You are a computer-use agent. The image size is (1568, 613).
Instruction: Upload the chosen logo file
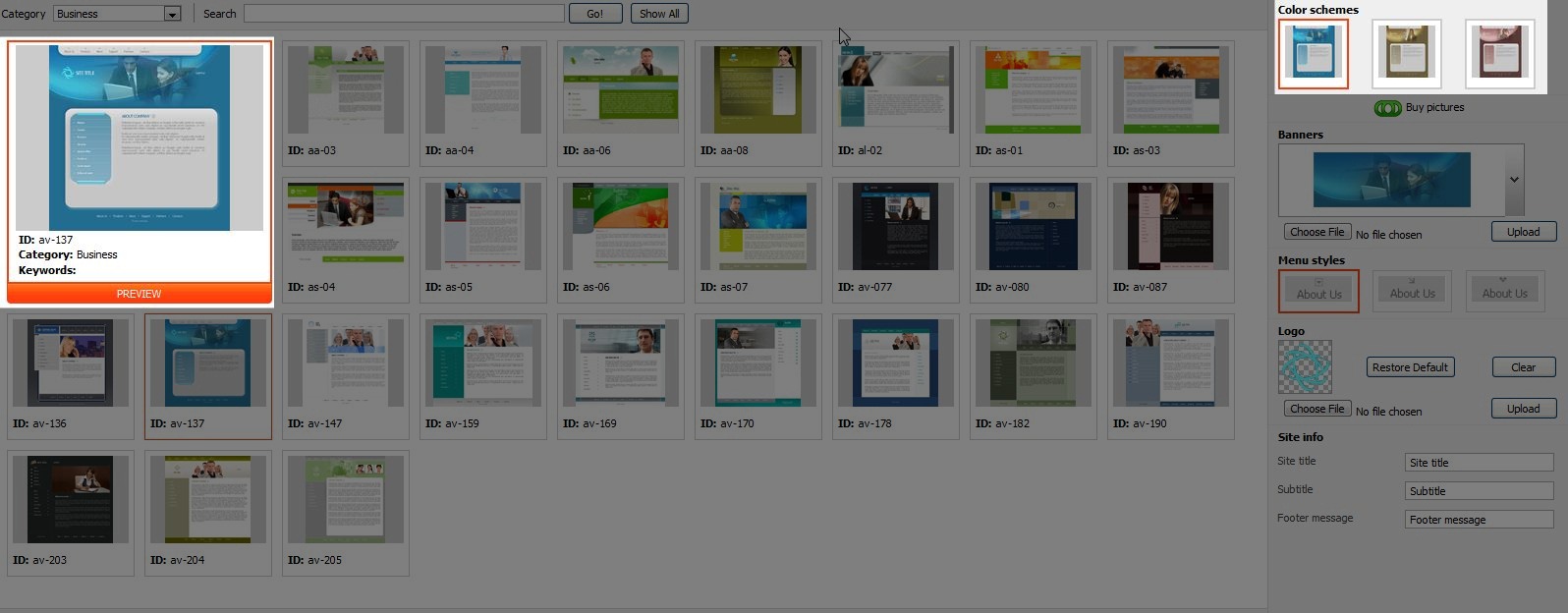pyautogui.click(x=1523, y=409)
